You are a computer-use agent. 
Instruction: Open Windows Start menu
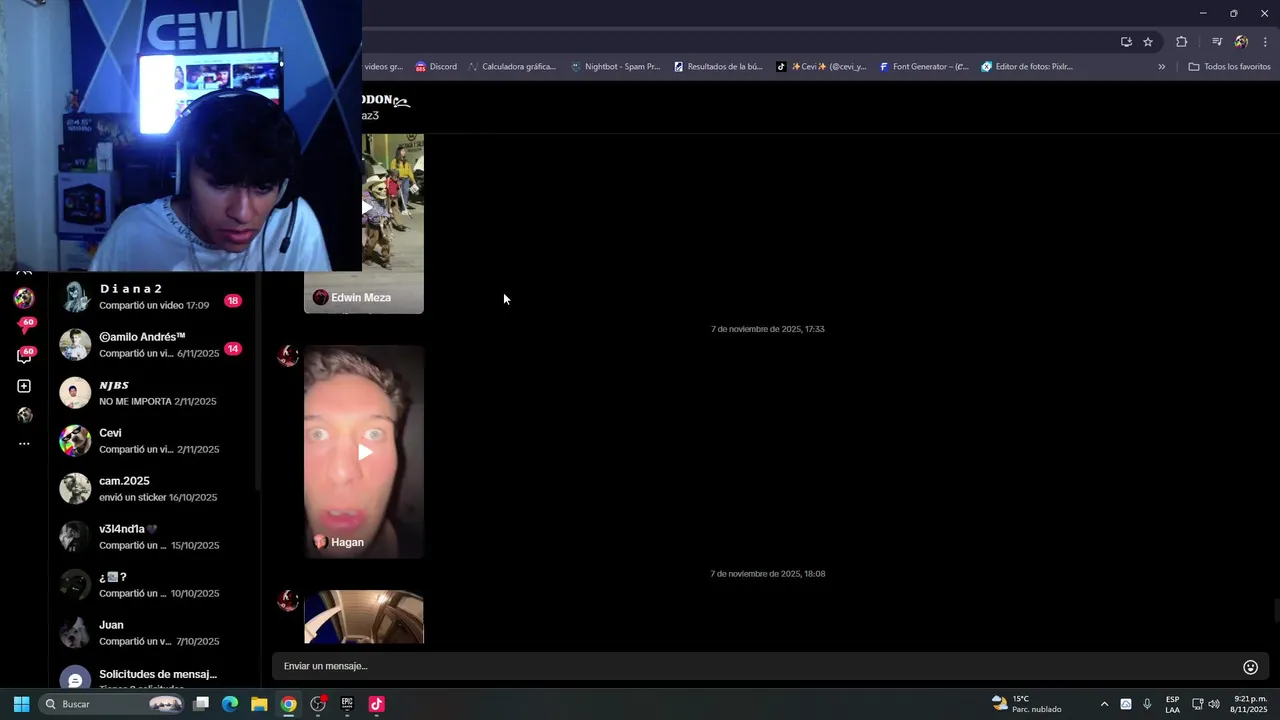(x=21, y=704)
